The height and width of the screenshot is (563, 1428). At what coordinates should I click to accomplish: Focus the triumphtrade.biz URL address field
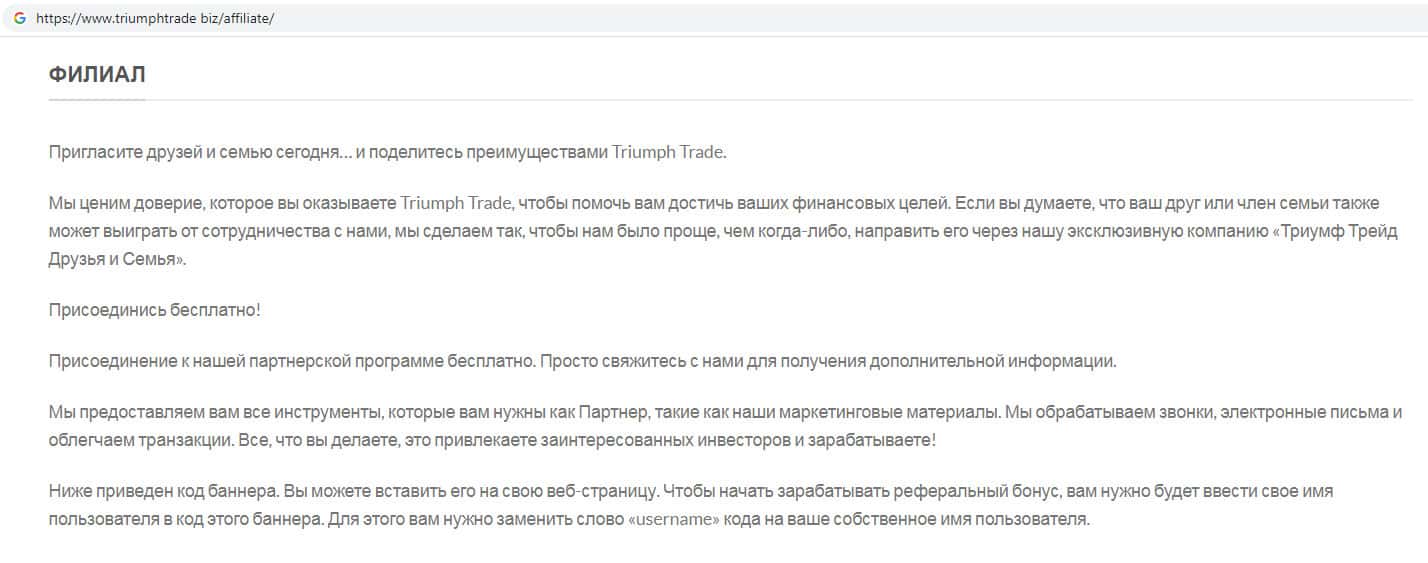[x=154, y=18]
